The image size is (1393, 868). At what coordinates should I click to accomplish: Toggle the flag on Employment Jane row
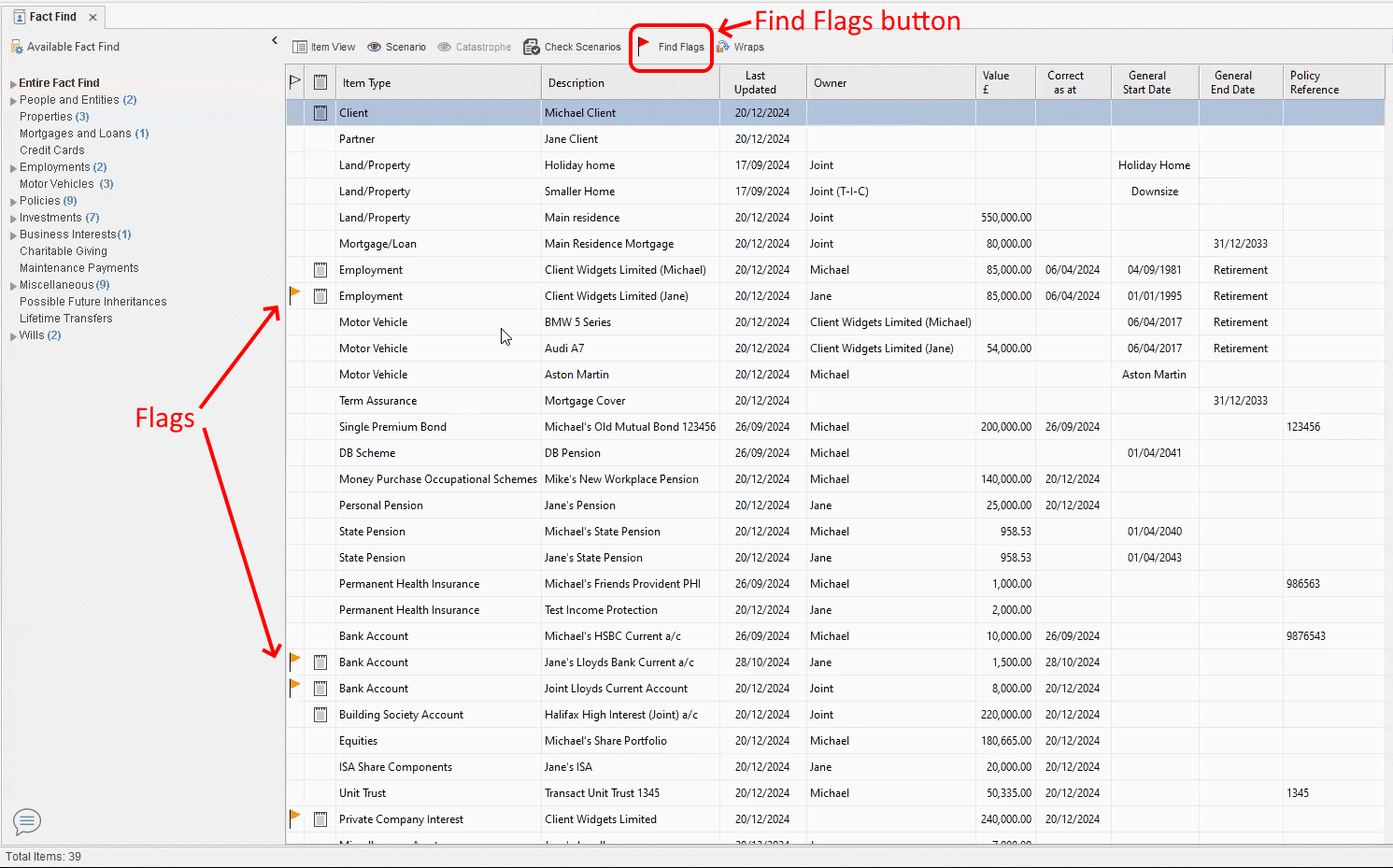coord(295,295)
